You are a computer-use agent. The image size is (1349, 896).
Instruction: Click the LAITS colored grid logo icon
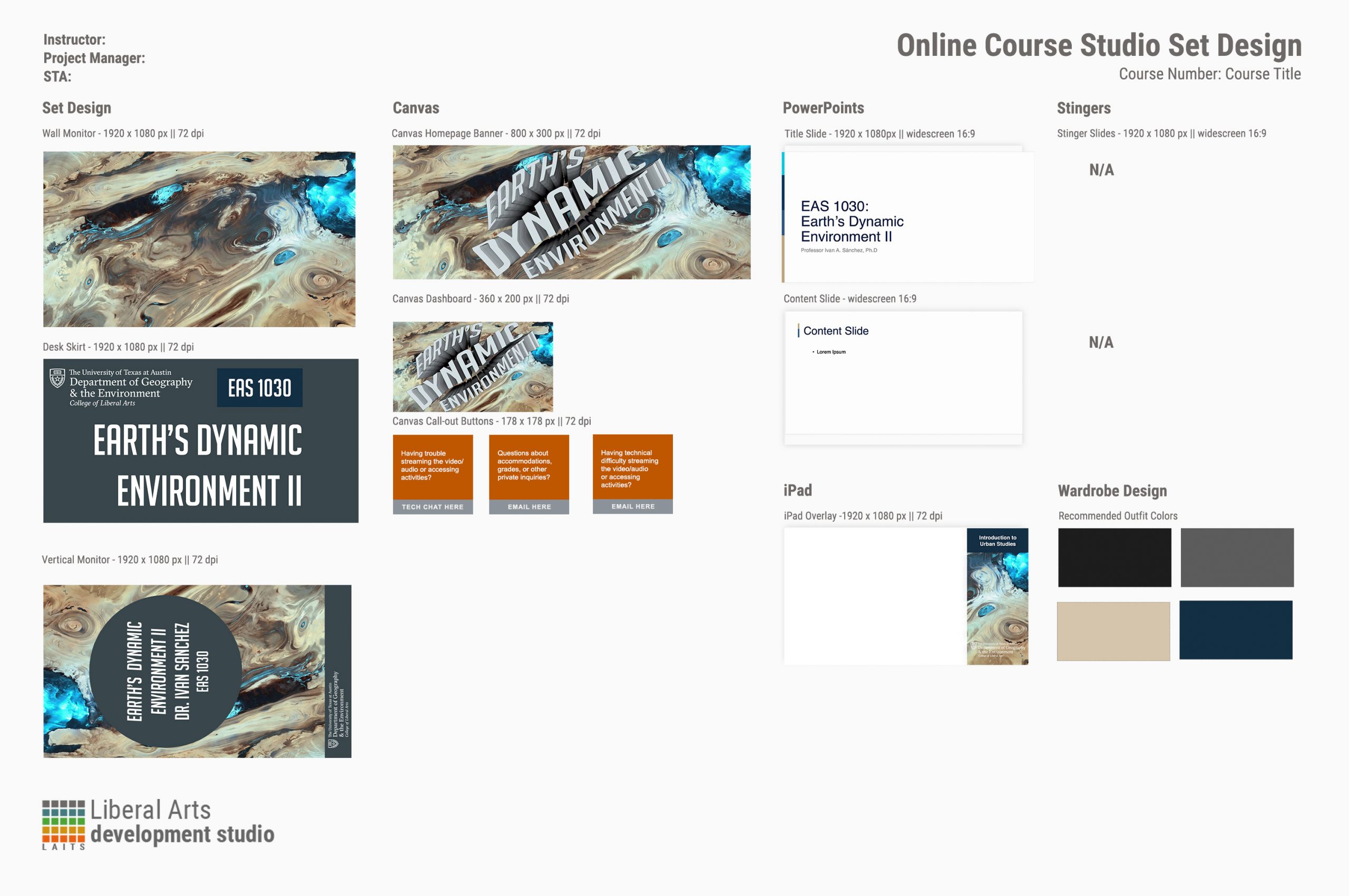[x=63, y=821]
